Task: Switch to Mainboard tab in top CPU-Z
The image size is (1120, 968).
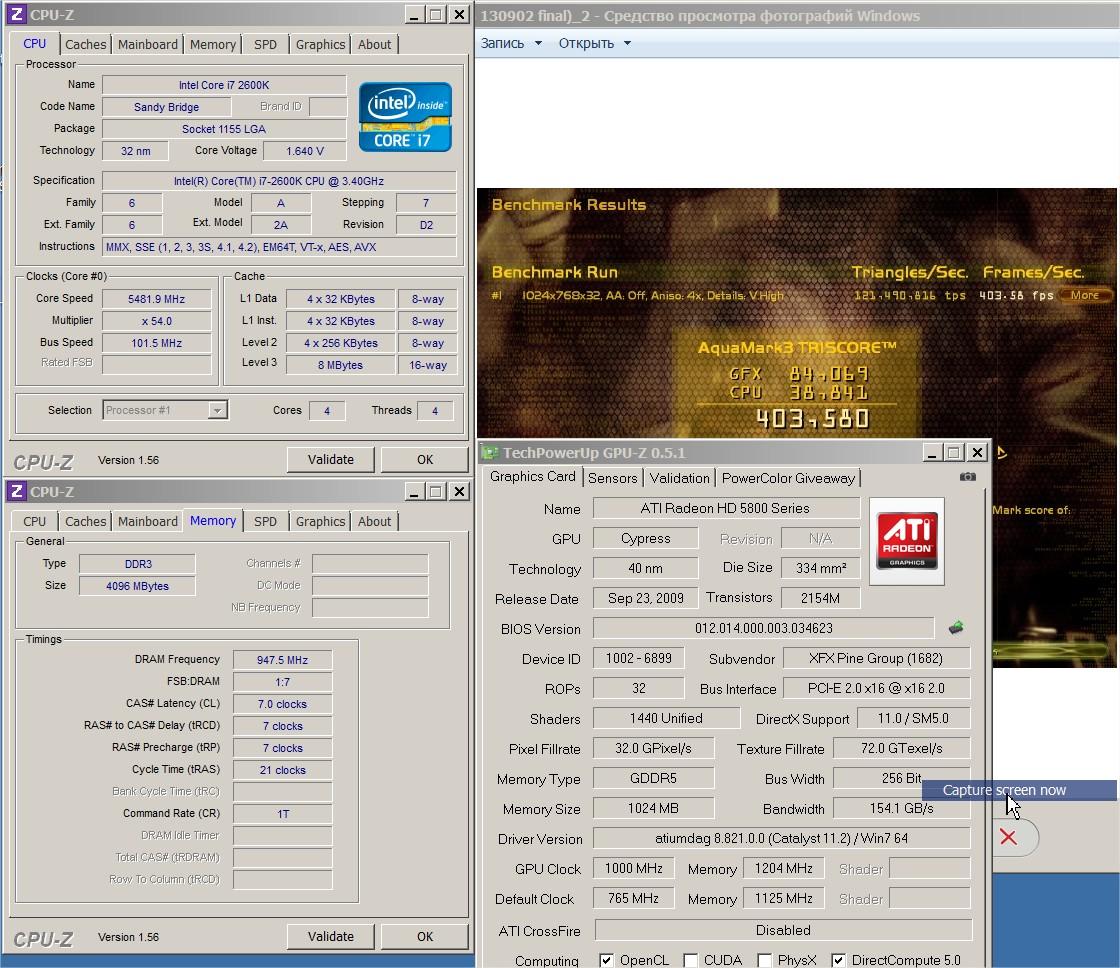Action: [148, 44]
